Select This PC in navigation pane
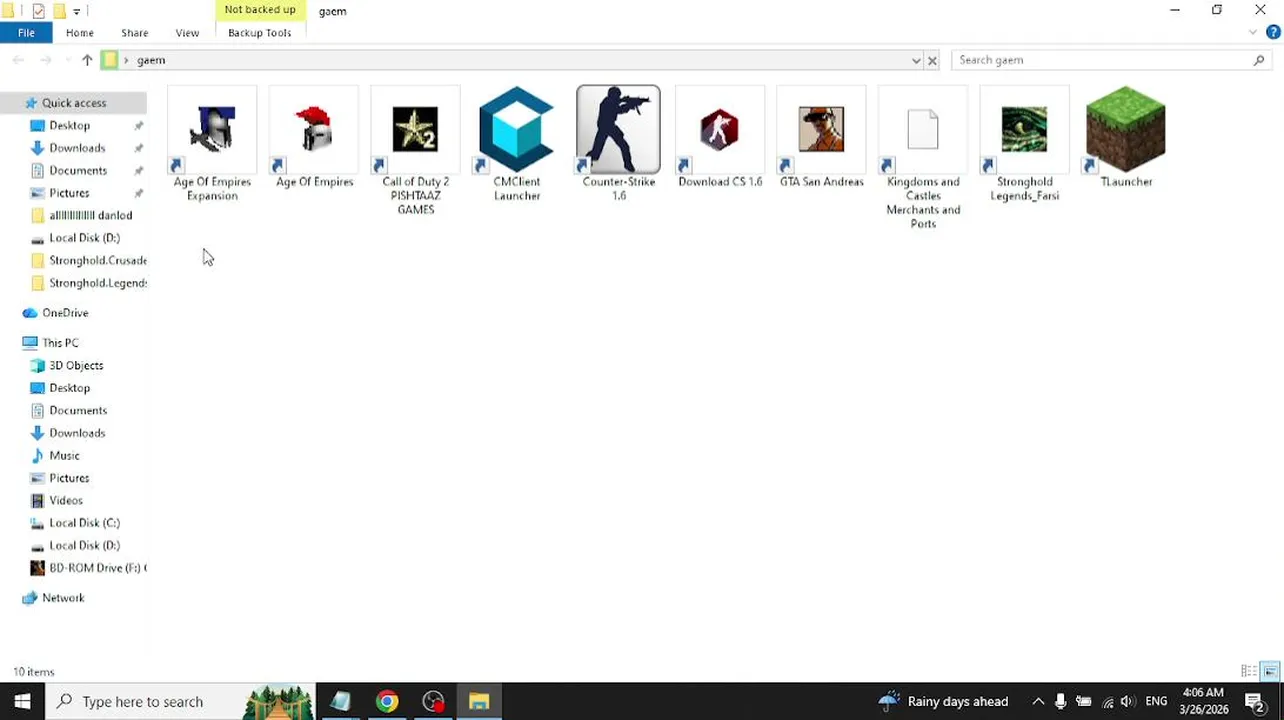Viewport: 1284px width, 720px height. (60, 343)
